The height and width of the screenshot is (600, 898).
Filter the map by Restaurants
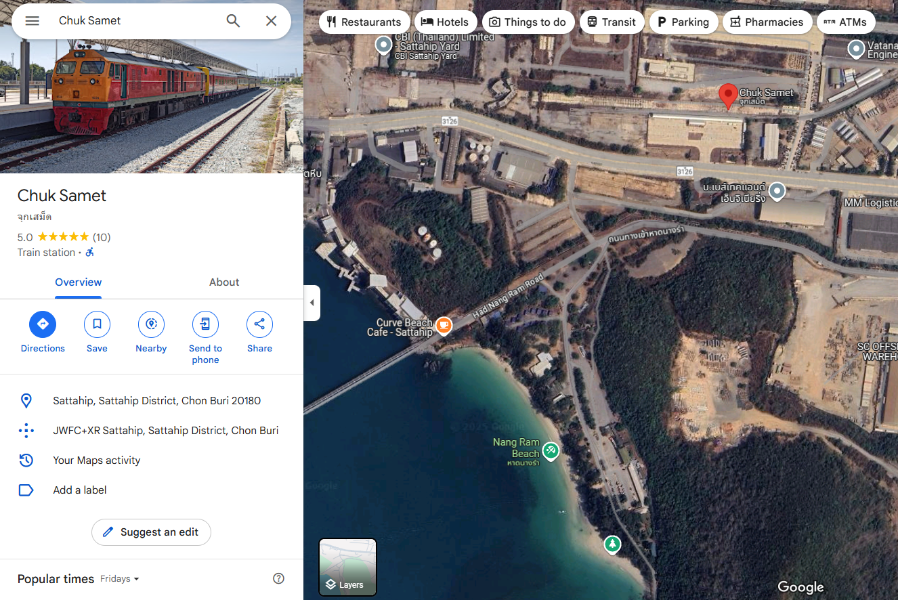pos(363,22)
